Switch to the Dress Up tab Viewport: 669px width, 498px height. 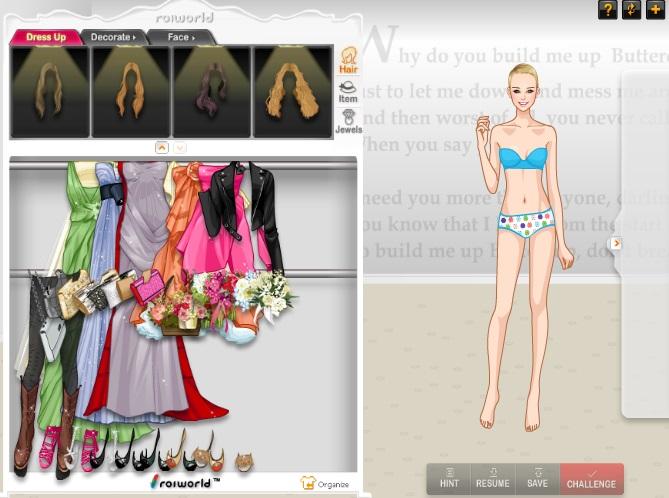click(46, 37)
